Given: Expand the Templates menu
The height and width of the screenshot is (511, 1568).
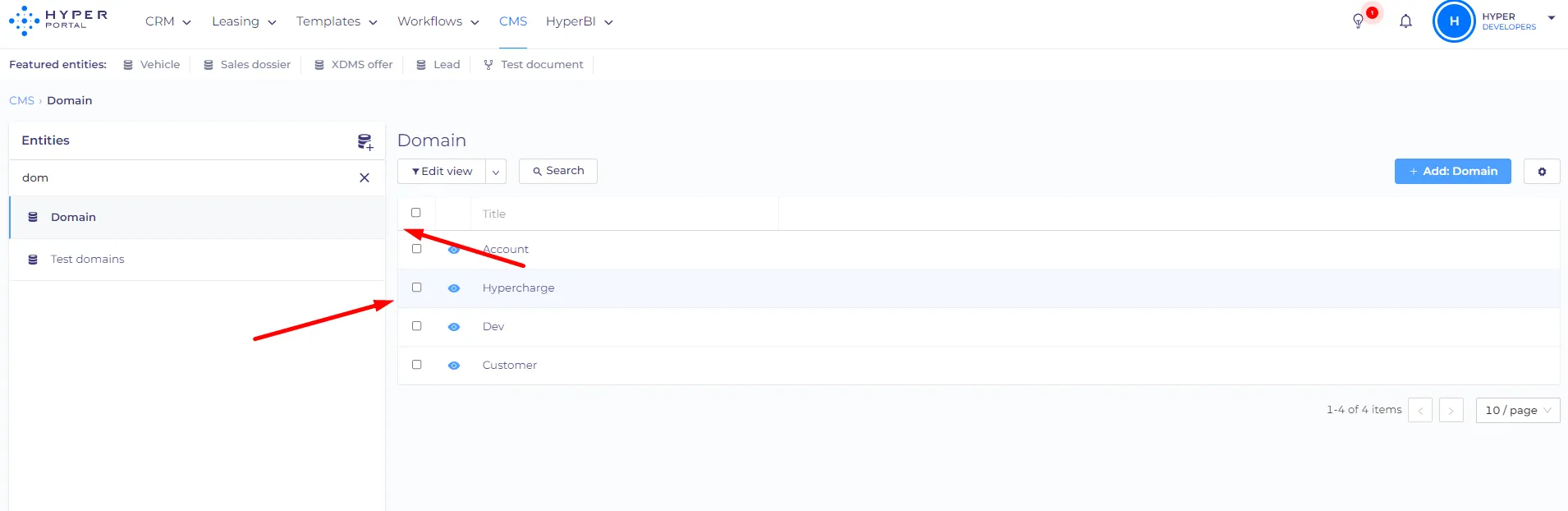Looking at the screenshot, I should pos(337,21).
